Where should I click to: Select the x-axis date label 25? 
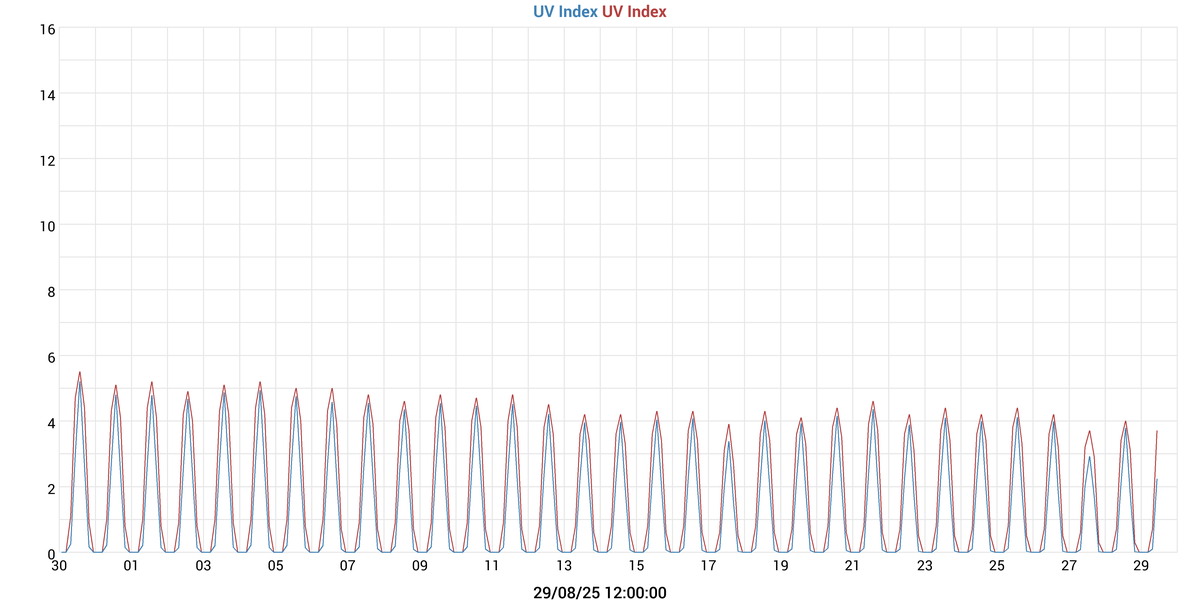(x=997, y=566)
